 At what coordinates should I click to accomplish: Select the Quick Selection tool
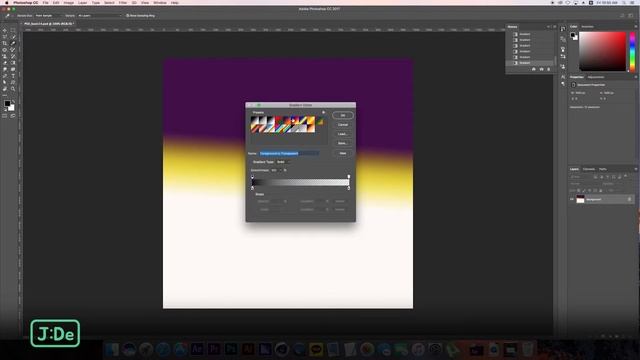click(x=13, y=37)
